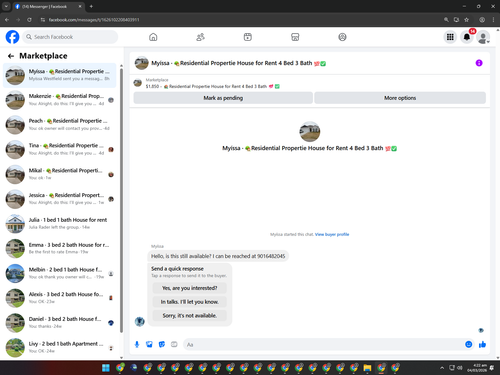Click the browser address bar
This screenshot has width=500, height=375.
240,20
